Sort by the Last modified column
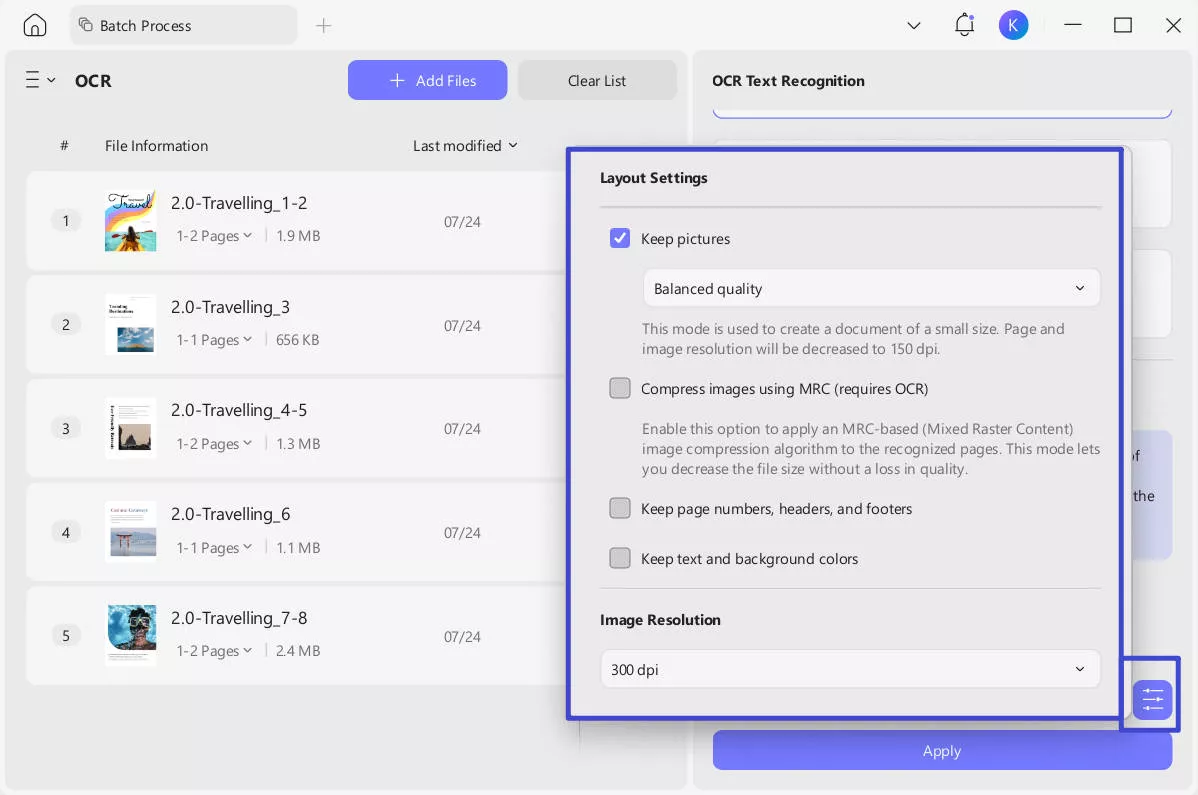Image resolution: width=1198 pixels, height=795 pixels. [x=465, y=146]
